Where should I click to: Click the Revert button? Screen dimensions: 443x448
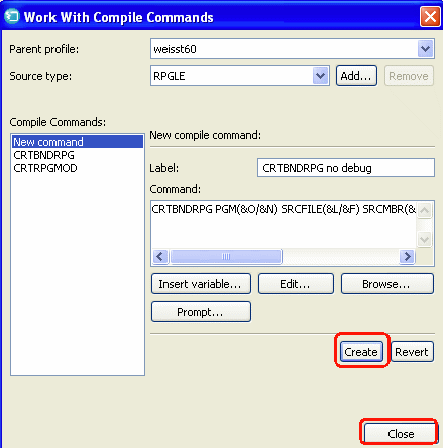412,352
